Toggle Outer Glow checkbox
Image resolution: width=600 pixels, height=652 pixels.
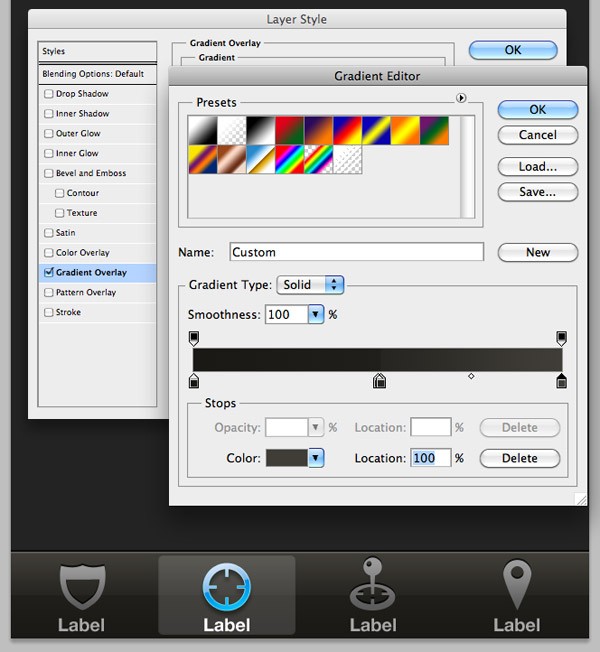point(49,133)
